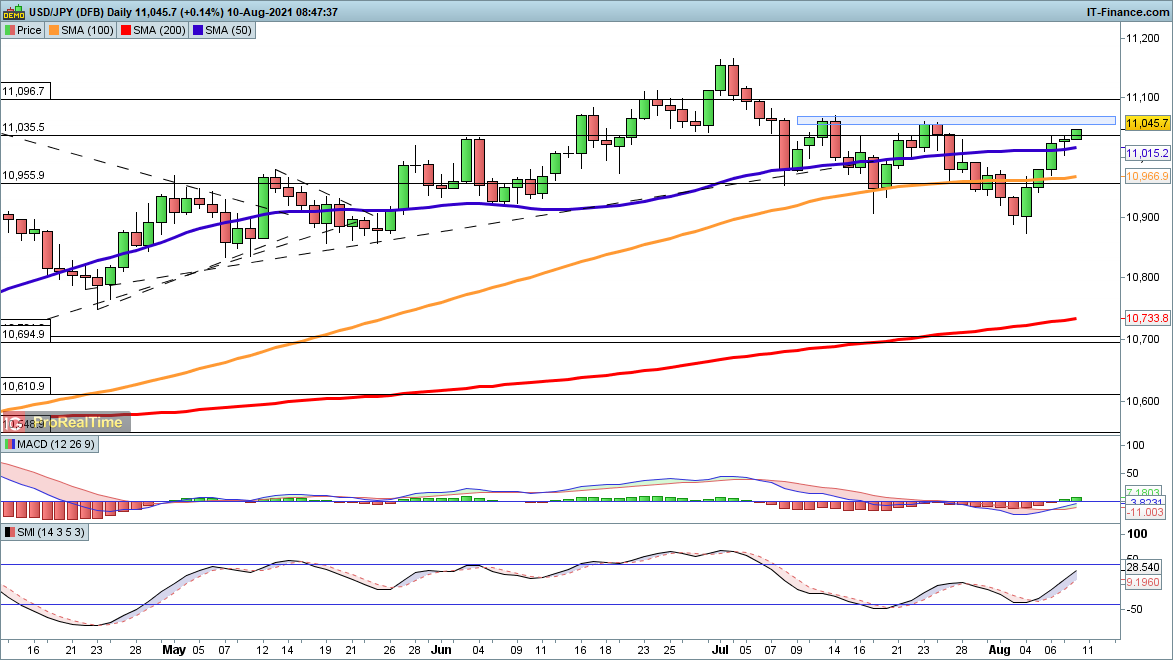Open the IT-Finance.com link
Screen dimensions: 1173x660
tap(1127, 13)
